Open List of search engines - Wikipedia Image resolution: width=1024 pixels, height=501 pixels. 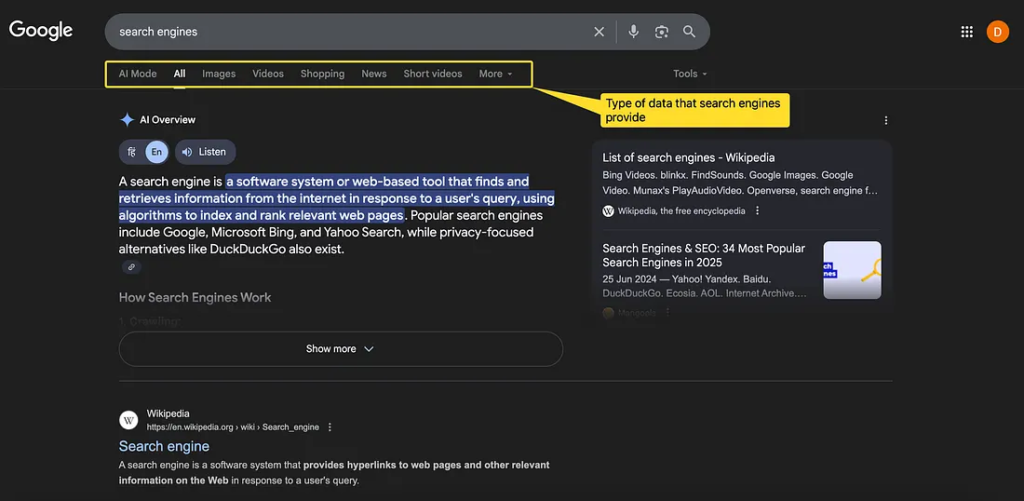tap(688, 157)
